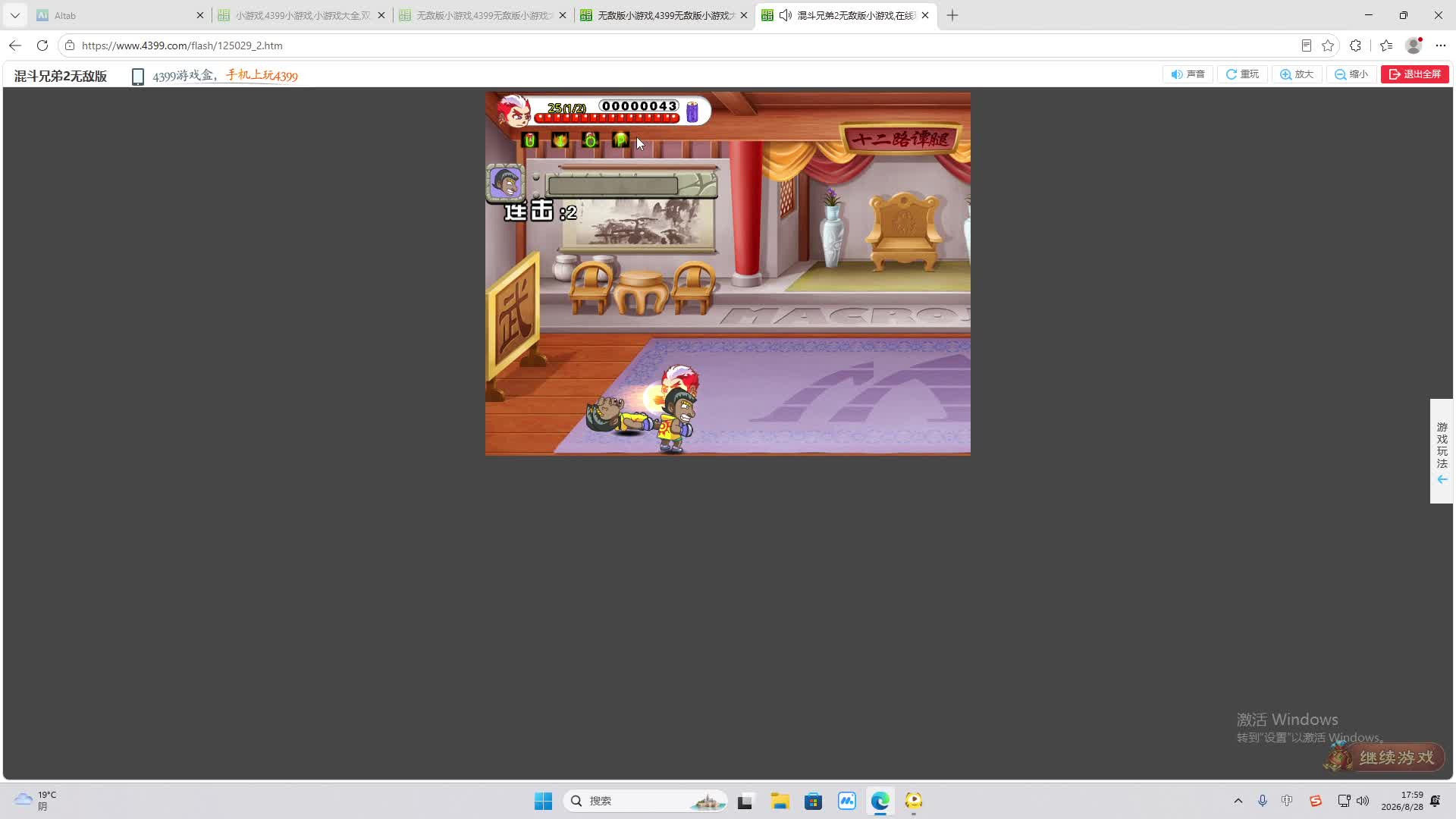Screen dimensions: 1456x819
Task: Expand the tab search dropdown chevron
Action: coord(15,15)
